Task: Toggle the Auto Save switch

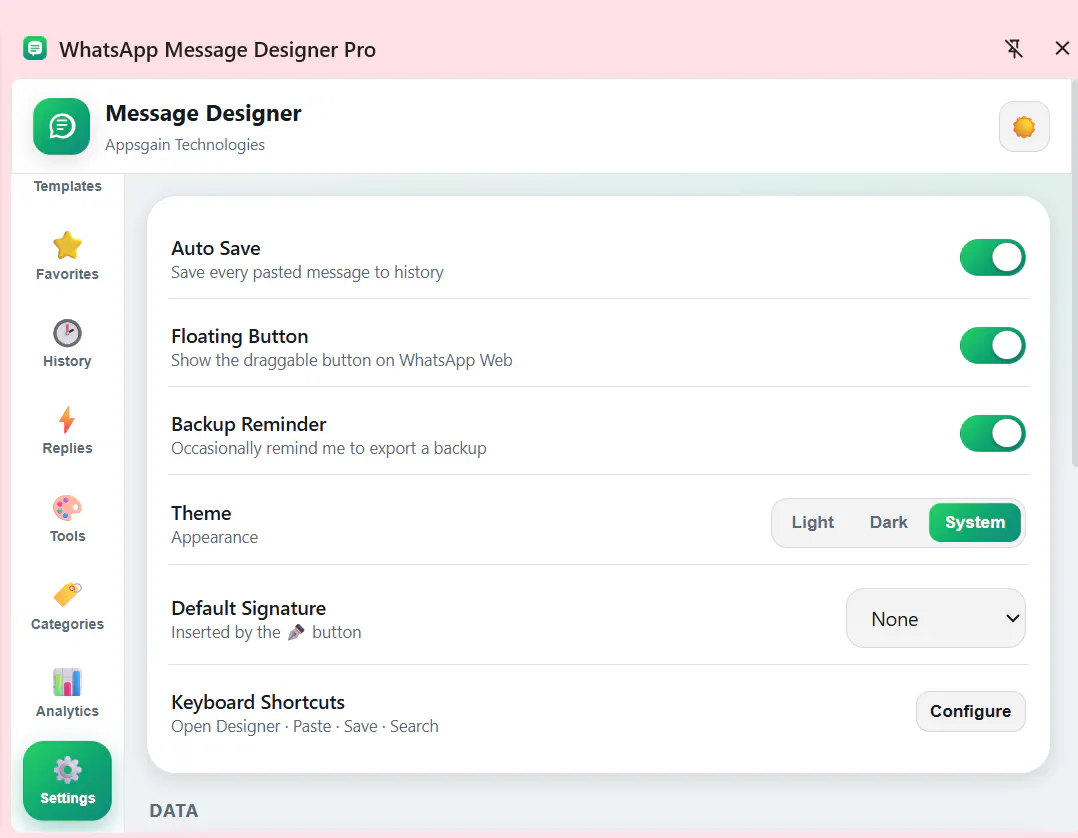Action: pyautogui.click(x=993, y=258)
